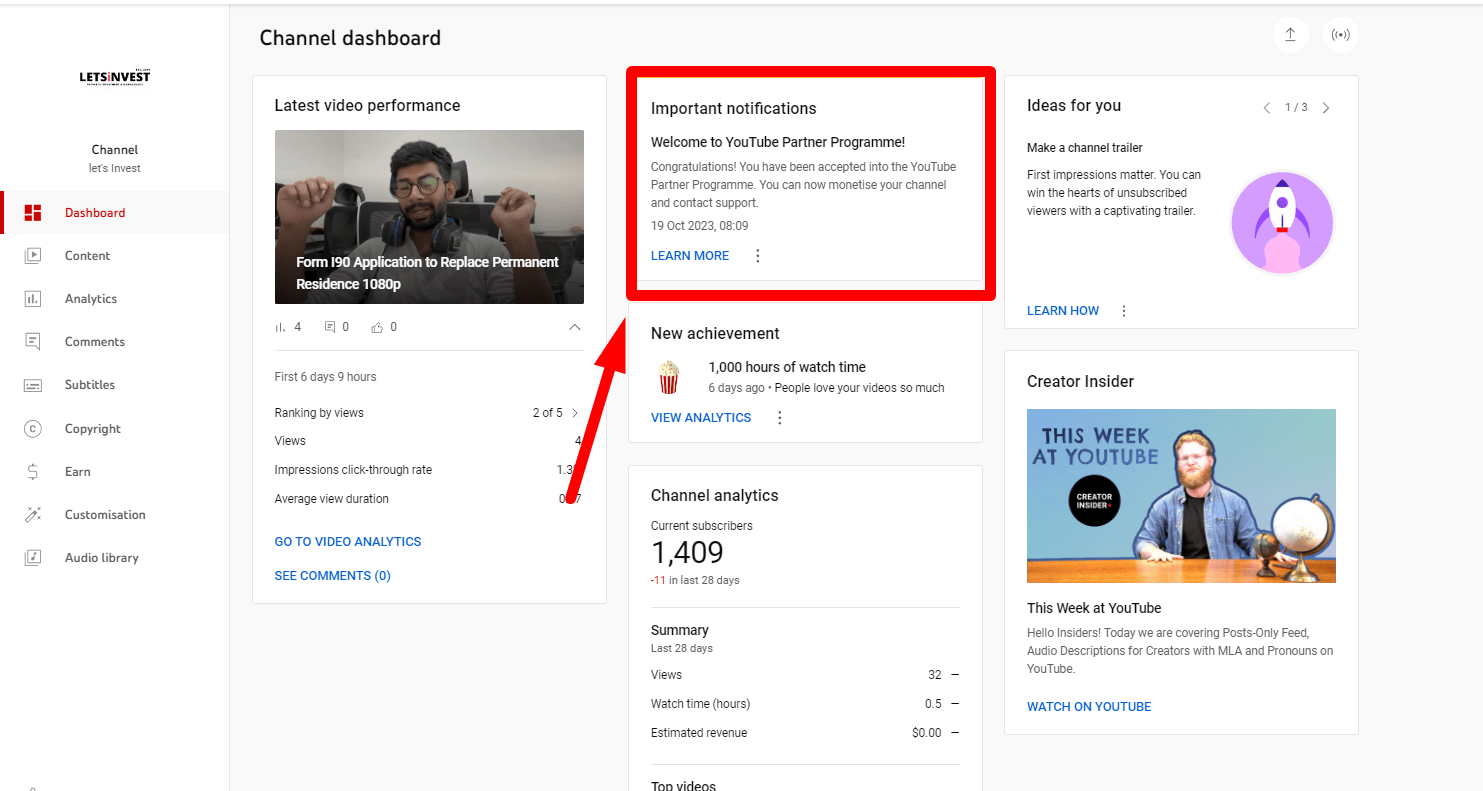Open the Form I90 Application video thumbnail
The height and width of the screenshot is (791, 1483).
pos(429,217)
